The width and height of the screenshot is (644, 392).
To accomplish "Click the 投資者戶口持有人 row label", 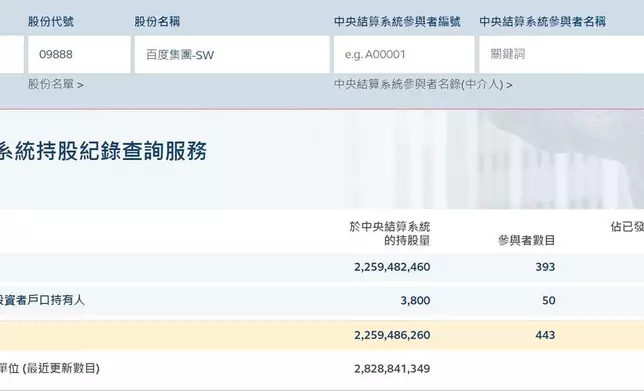I will click(42, 300).
